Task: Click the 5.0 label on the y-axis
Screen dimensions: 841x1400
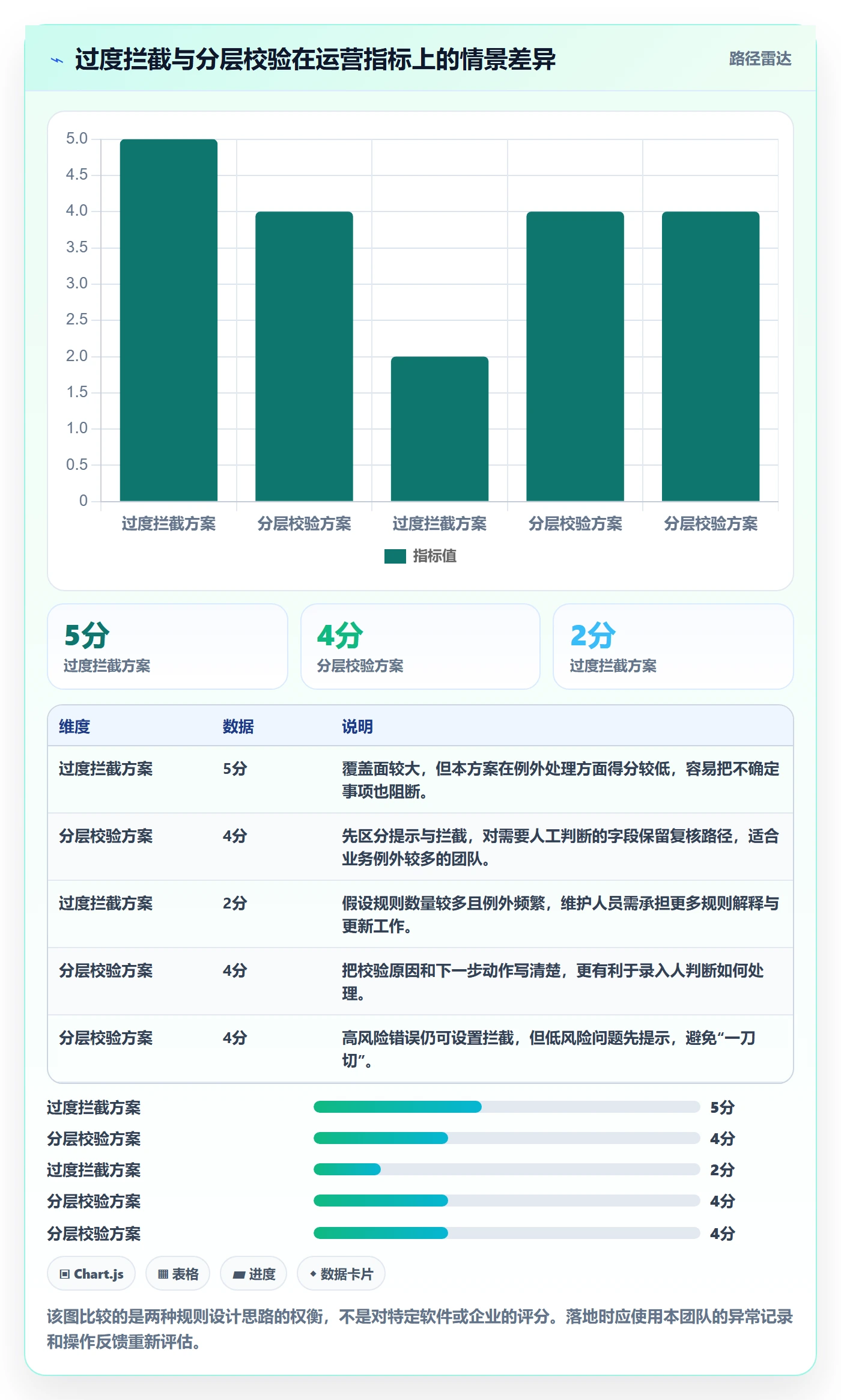Action: pos(77,139)
